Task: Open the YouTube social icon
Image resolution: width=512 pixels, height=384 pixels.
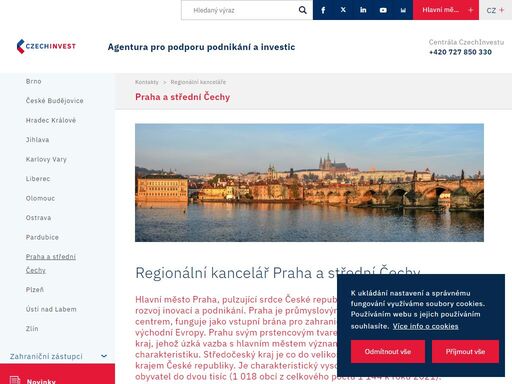Action: pos(383,10)
